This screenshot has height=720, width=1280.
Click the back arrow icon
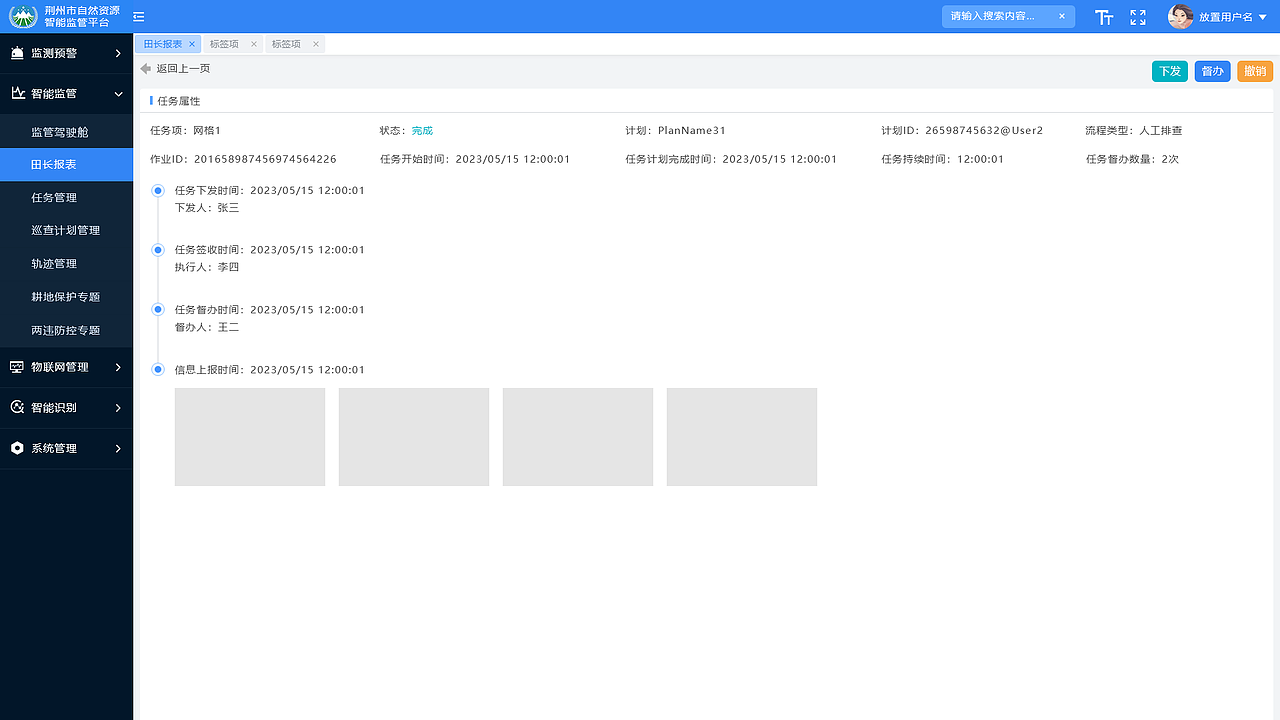pos(145,69)
